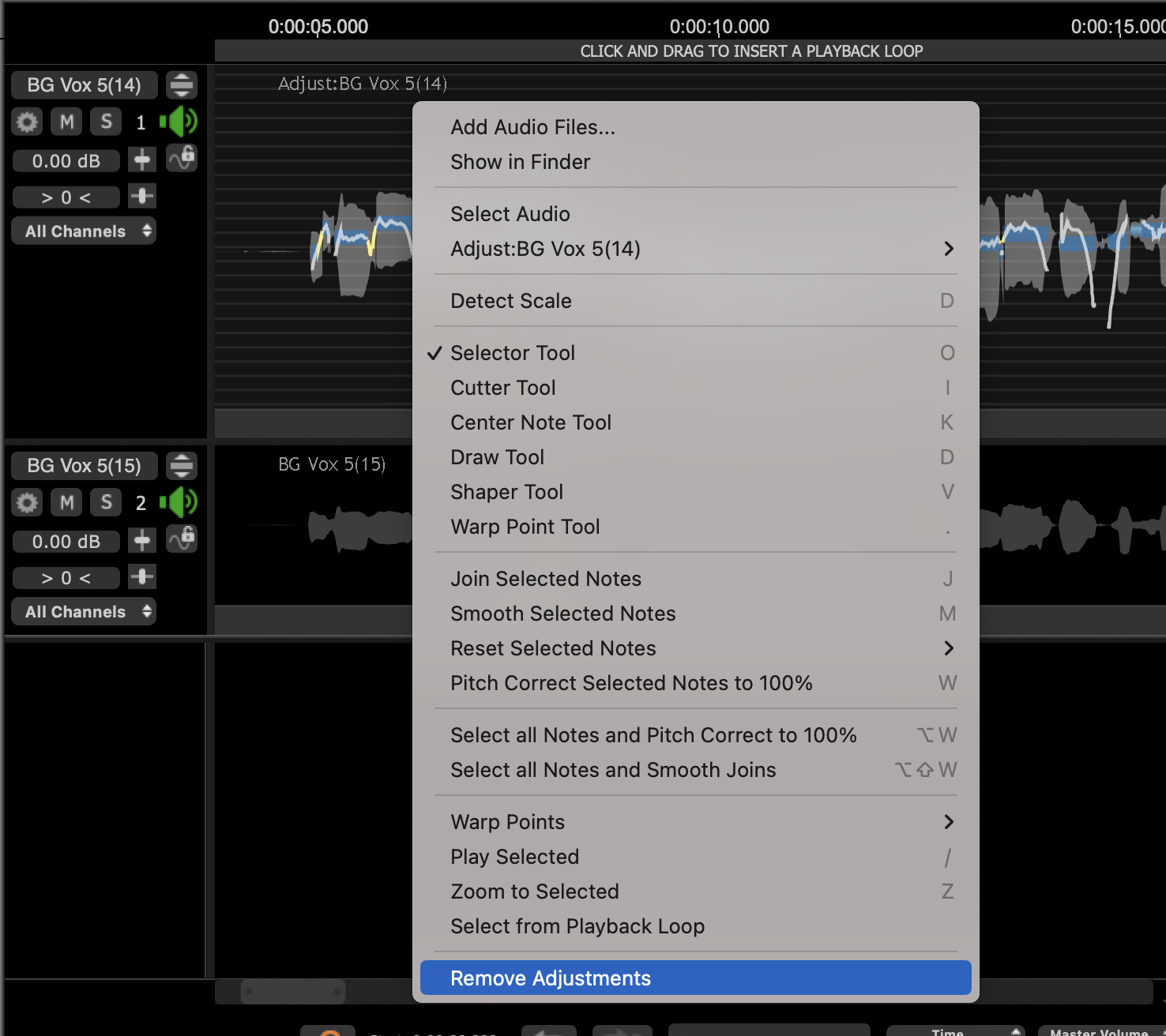Click the BG Vox 5(14) track name button
Image resolution: width=1166 pixels, height=1036 pixels.
[84, 85]
